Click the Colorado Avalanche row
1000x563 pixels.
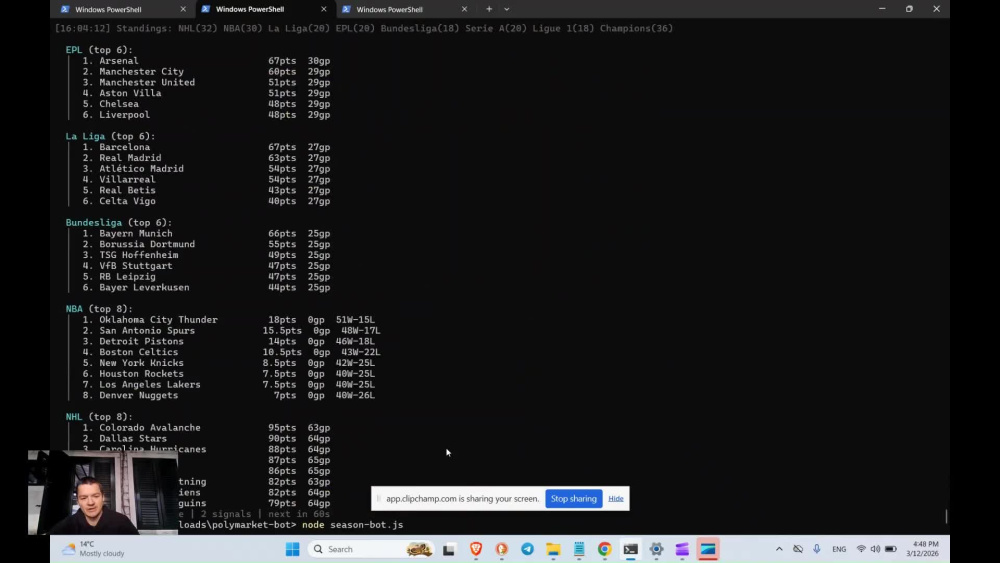coord(206,428)
